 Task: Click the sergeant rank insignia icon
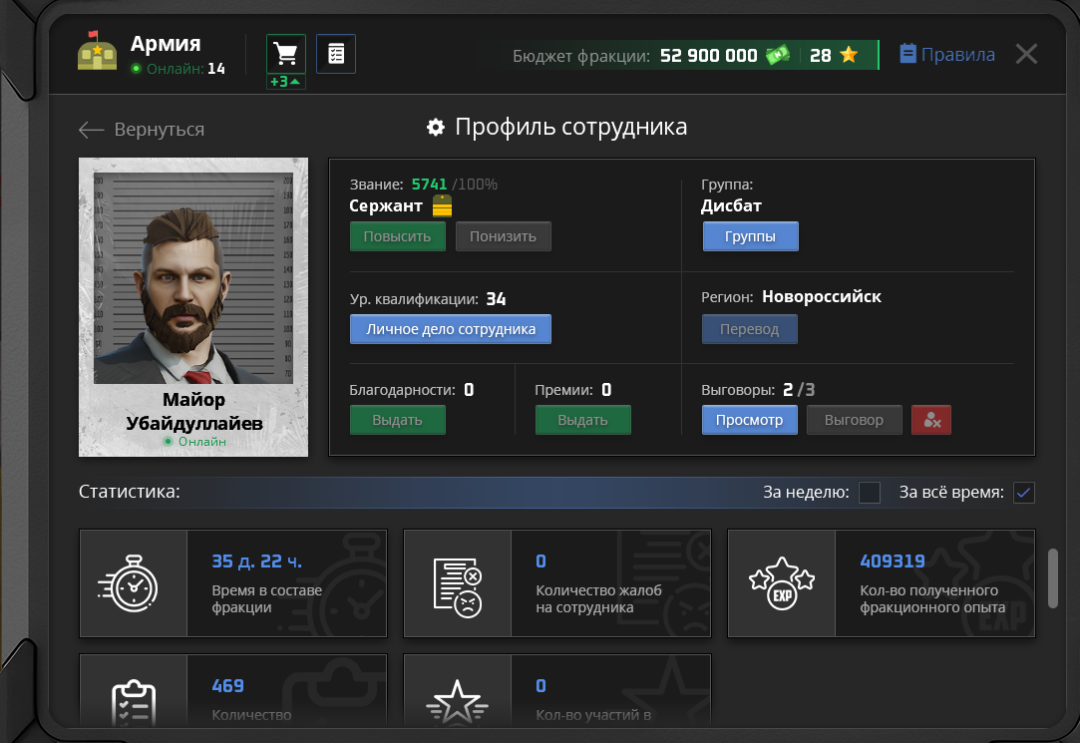(x=441, y=207)
